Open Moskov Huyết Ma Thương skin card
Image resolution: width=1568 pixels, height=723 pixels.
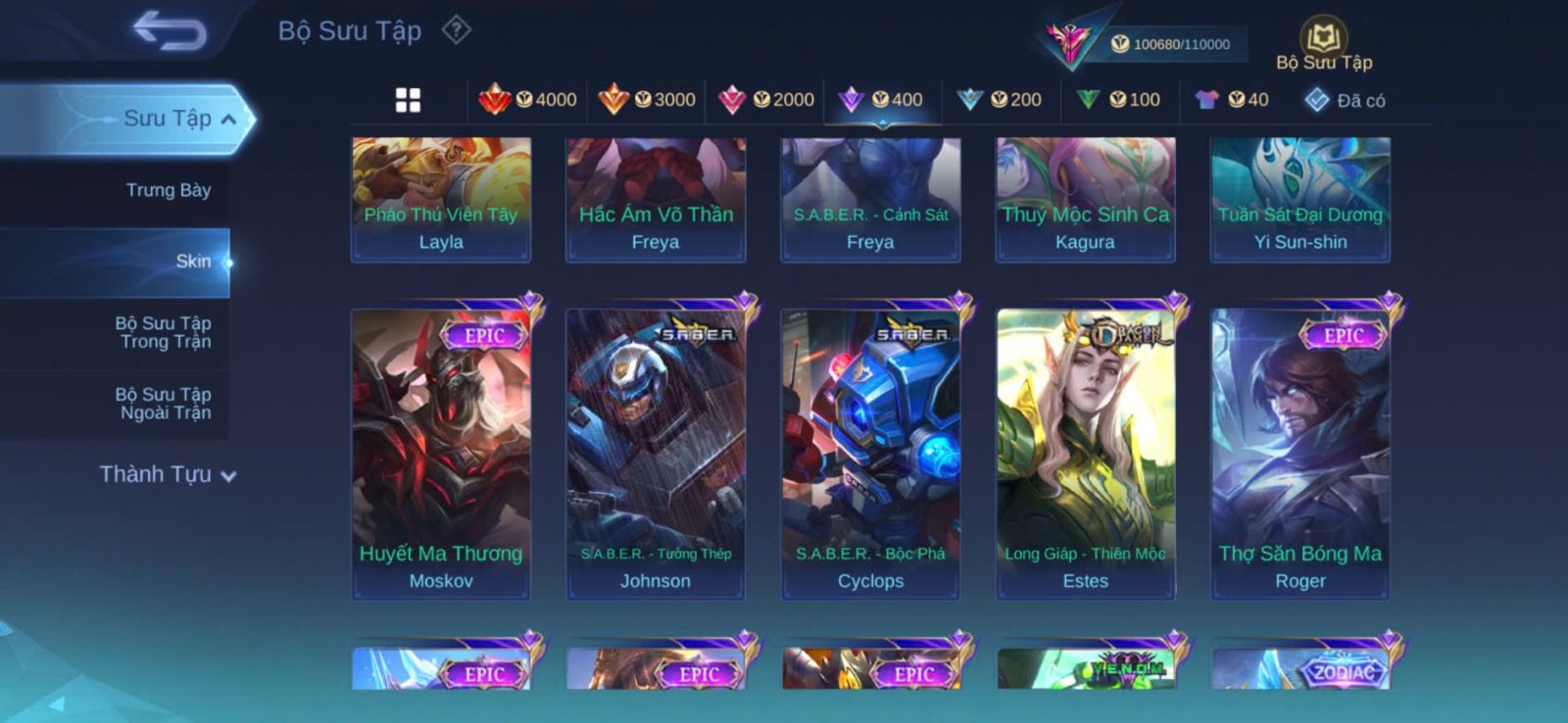[x=441, y=454]
